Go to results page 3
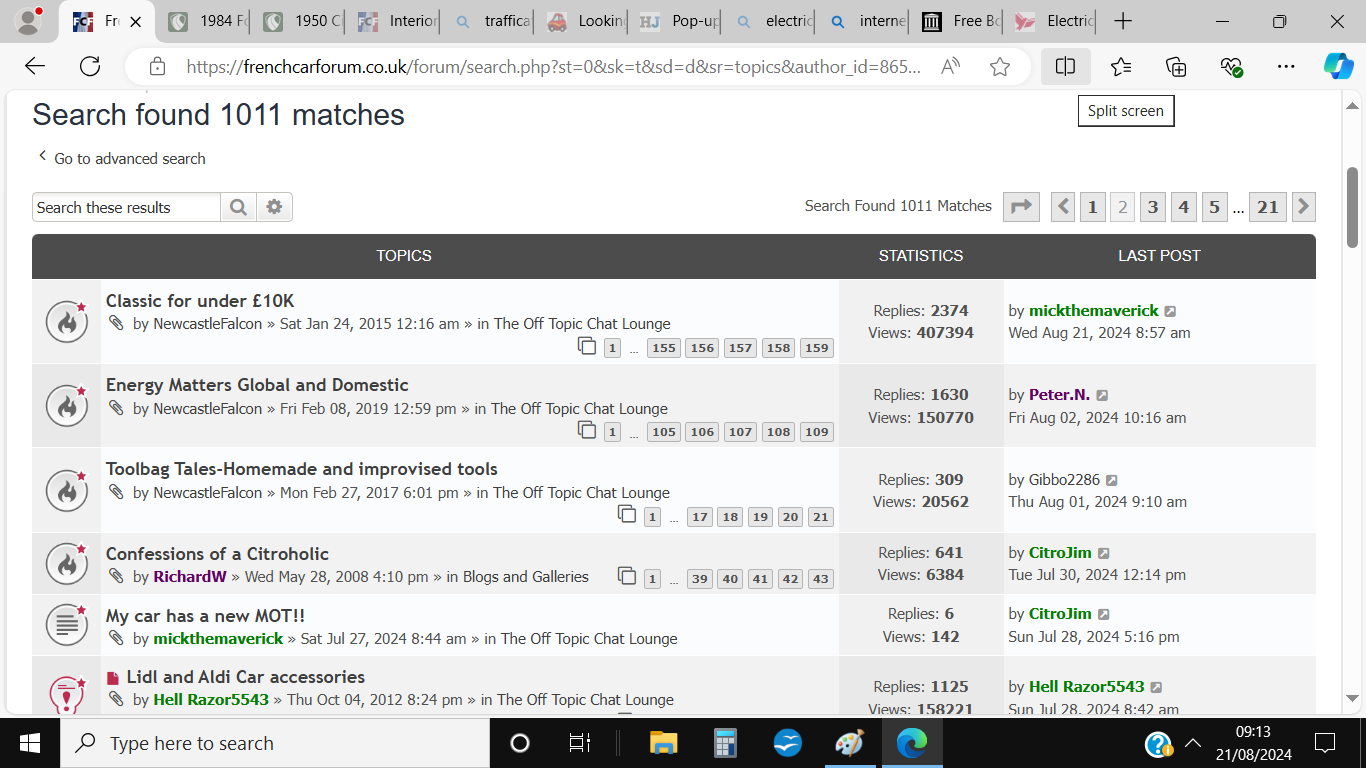The width and height of the screenshot is (1366, 768). click(1153, 207)
